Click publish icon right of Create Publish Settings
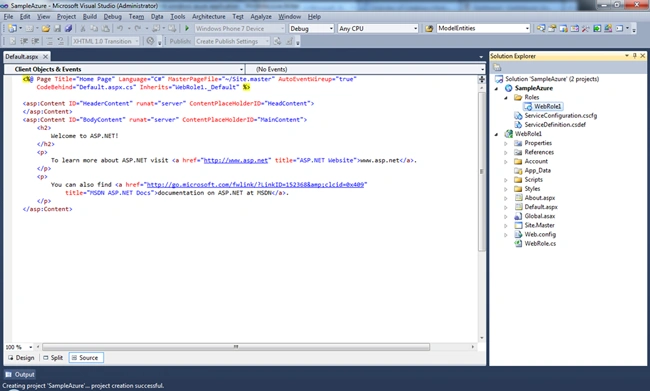This screenshot has width=650, height=391. tap(278, 41)
